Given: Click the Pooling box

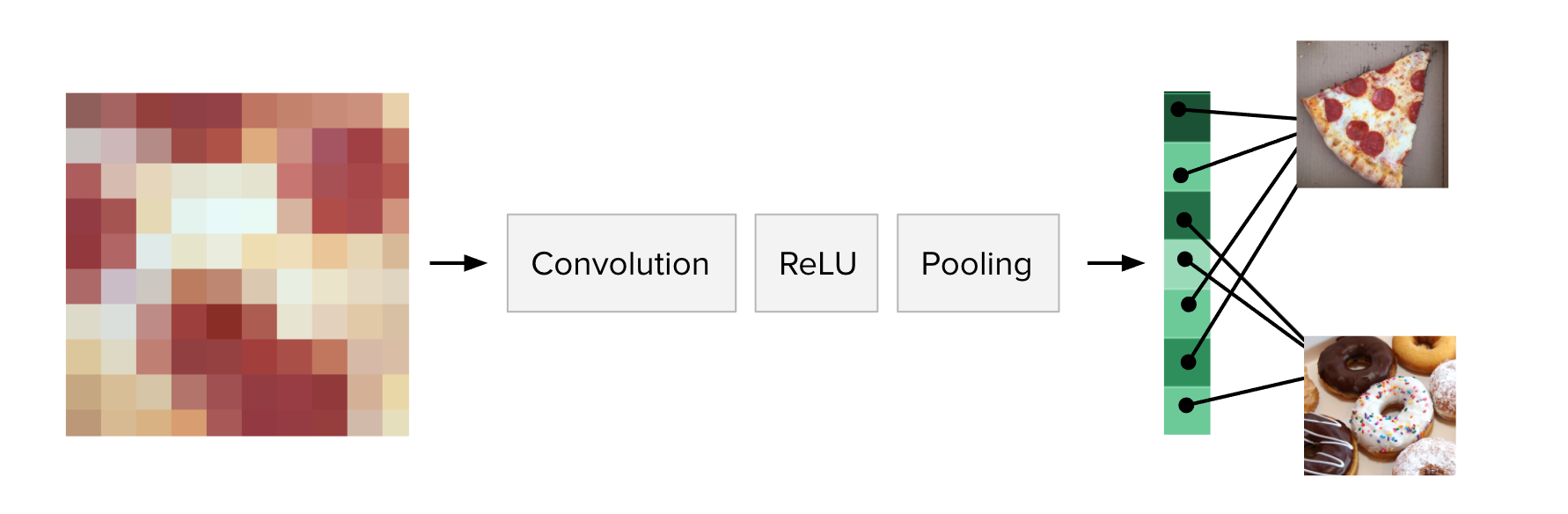Looking at the screenshot, I should point(978,263).
